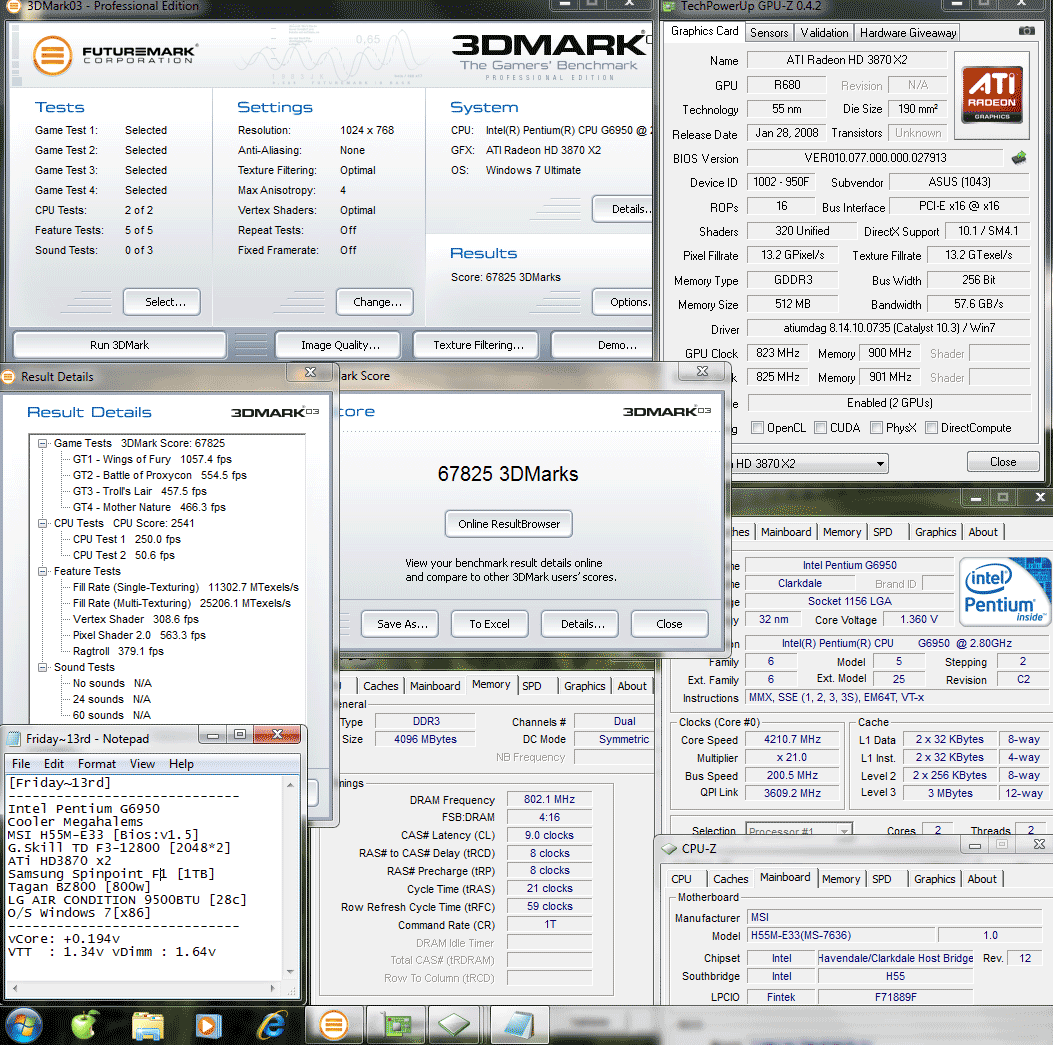Enable the OpenCL checkbox in GPU-Z
The width and height of the screenshot is (1053, 1045).
pyautogui.click(x=758, y=428)
